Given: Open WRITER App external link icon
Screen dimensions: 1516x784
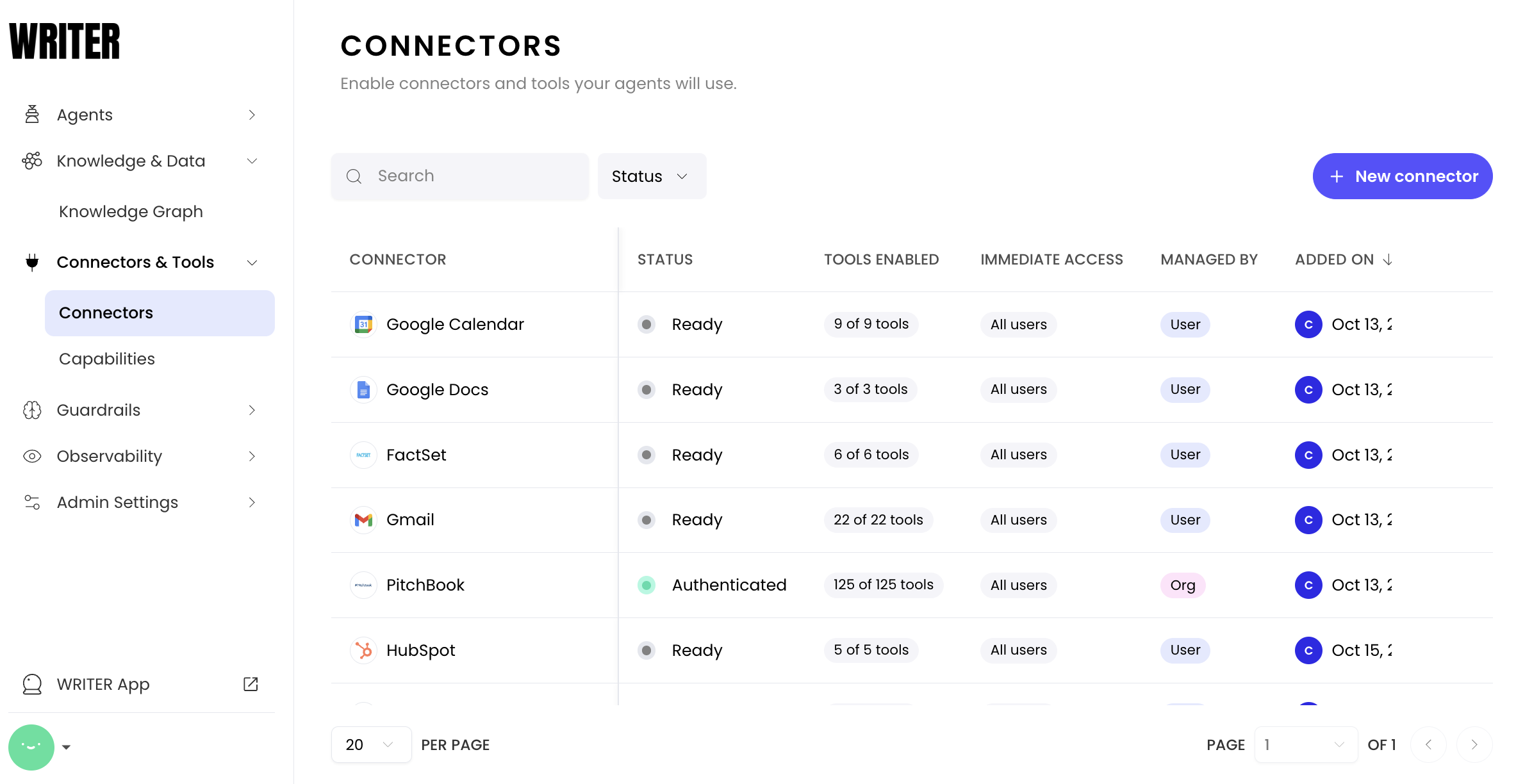Looking at the screenshot, I should tap(251, 684).
